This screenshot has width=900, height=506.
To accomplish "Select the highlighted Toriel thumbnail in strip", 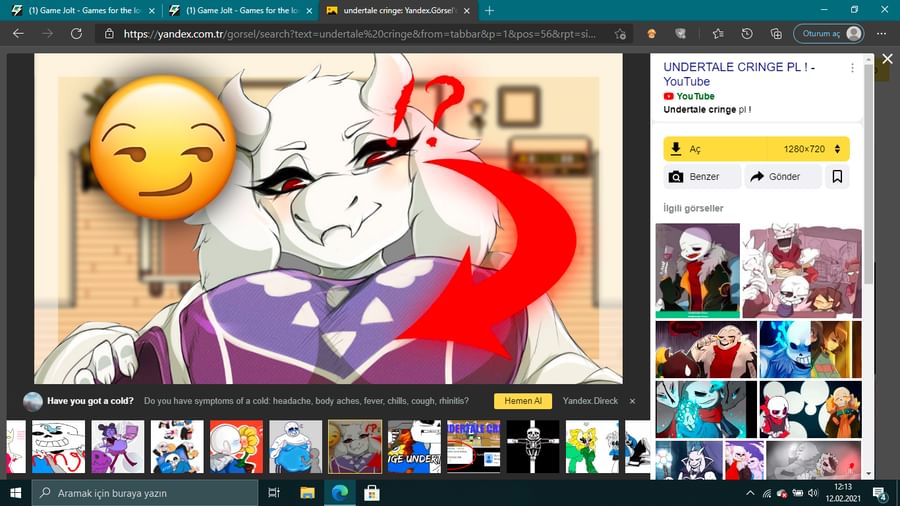I will tap(355, 446).
